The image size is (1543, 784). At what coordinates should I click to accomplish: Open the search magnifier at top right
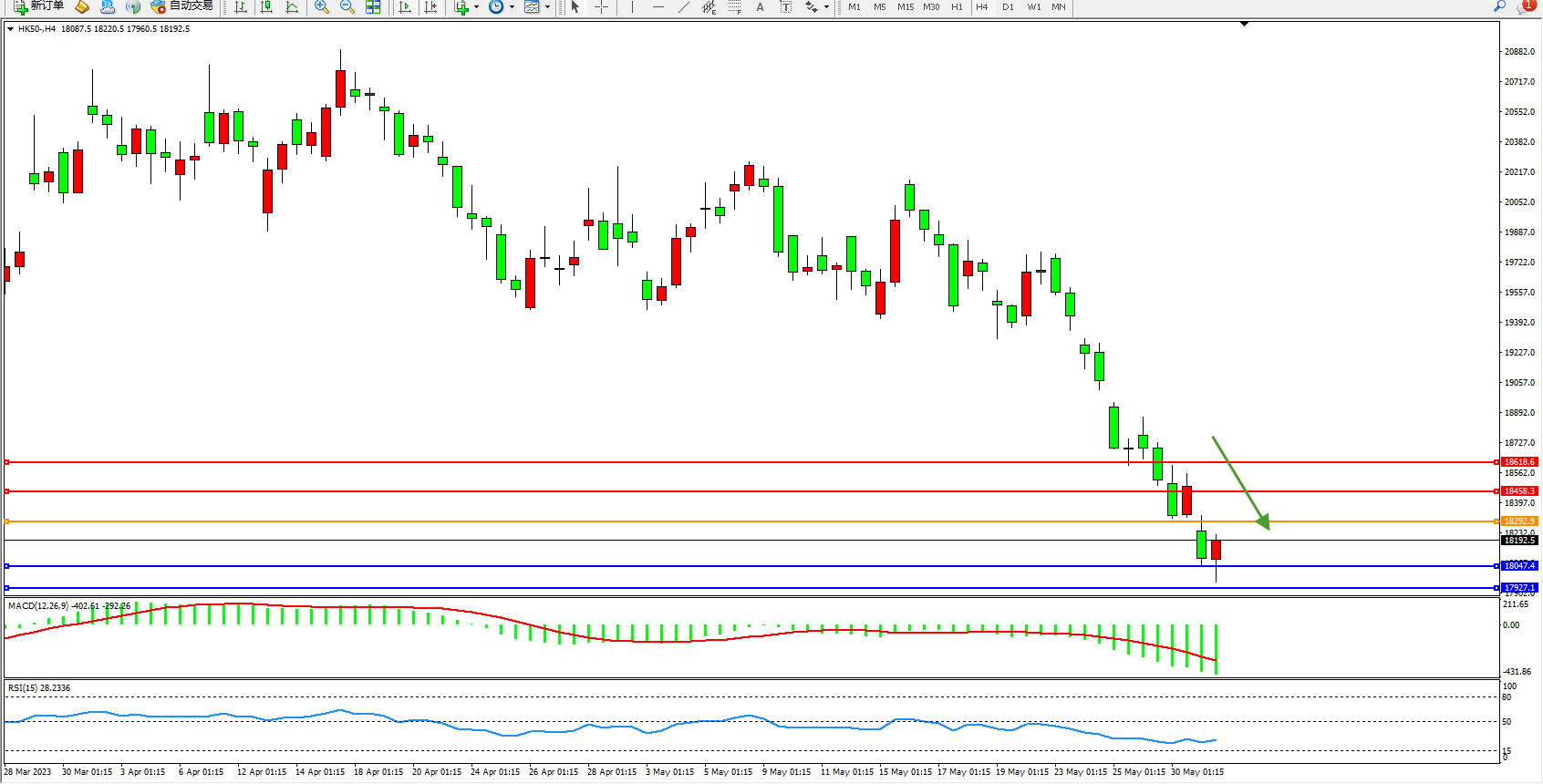(x=1500, y=6)
